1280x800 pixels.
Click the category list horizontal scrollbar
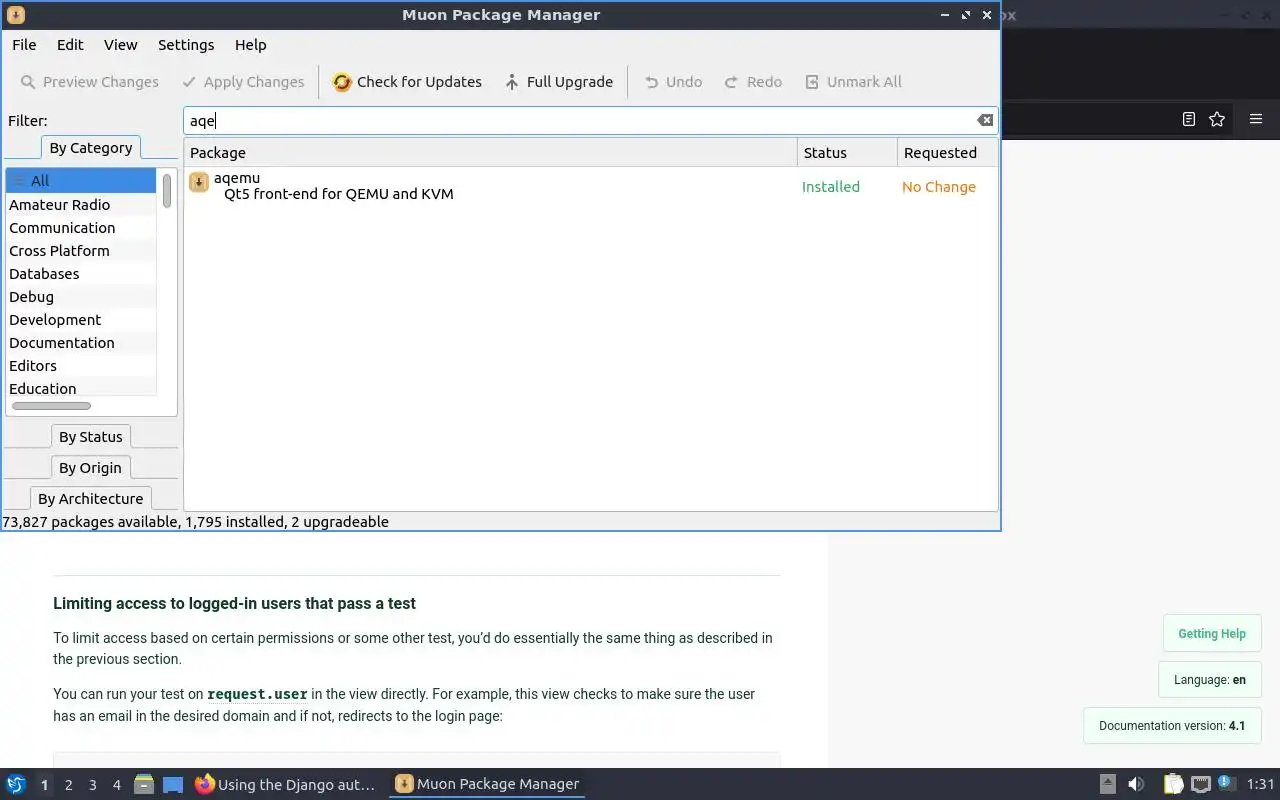51,406
